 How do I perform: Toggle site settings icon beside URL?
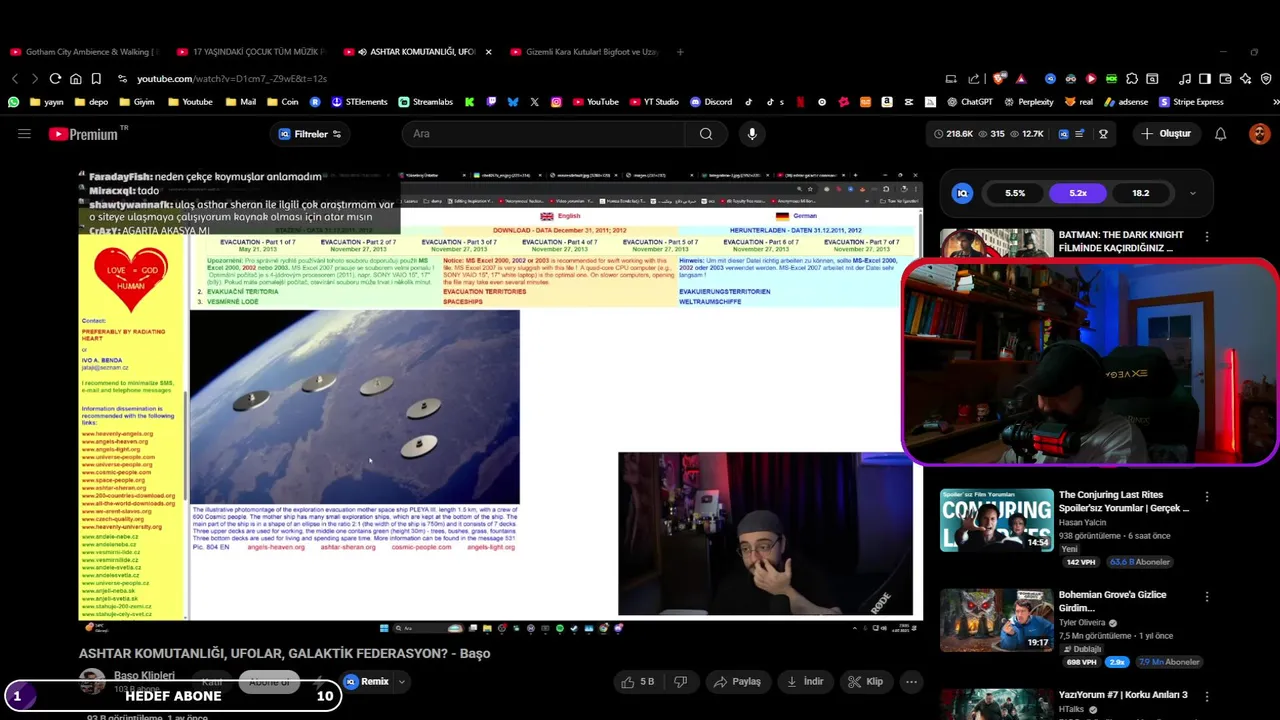(x=122, y=78)
